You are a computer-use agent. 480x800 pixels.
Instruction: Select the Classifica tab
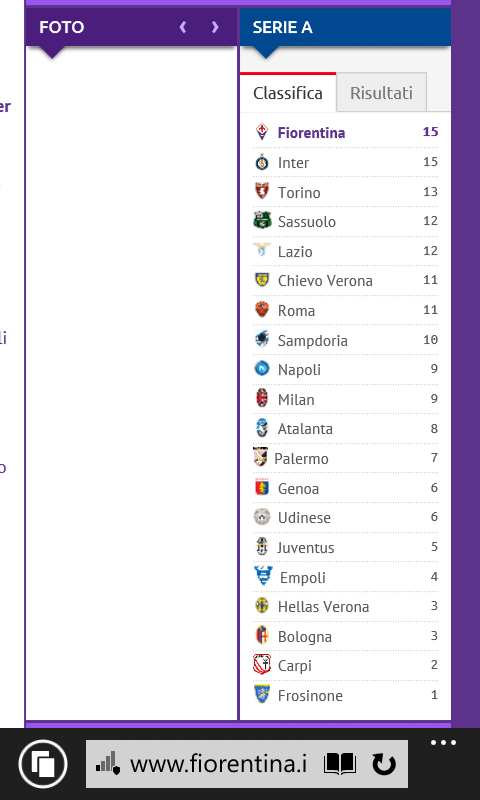click(x=288, y=92)
